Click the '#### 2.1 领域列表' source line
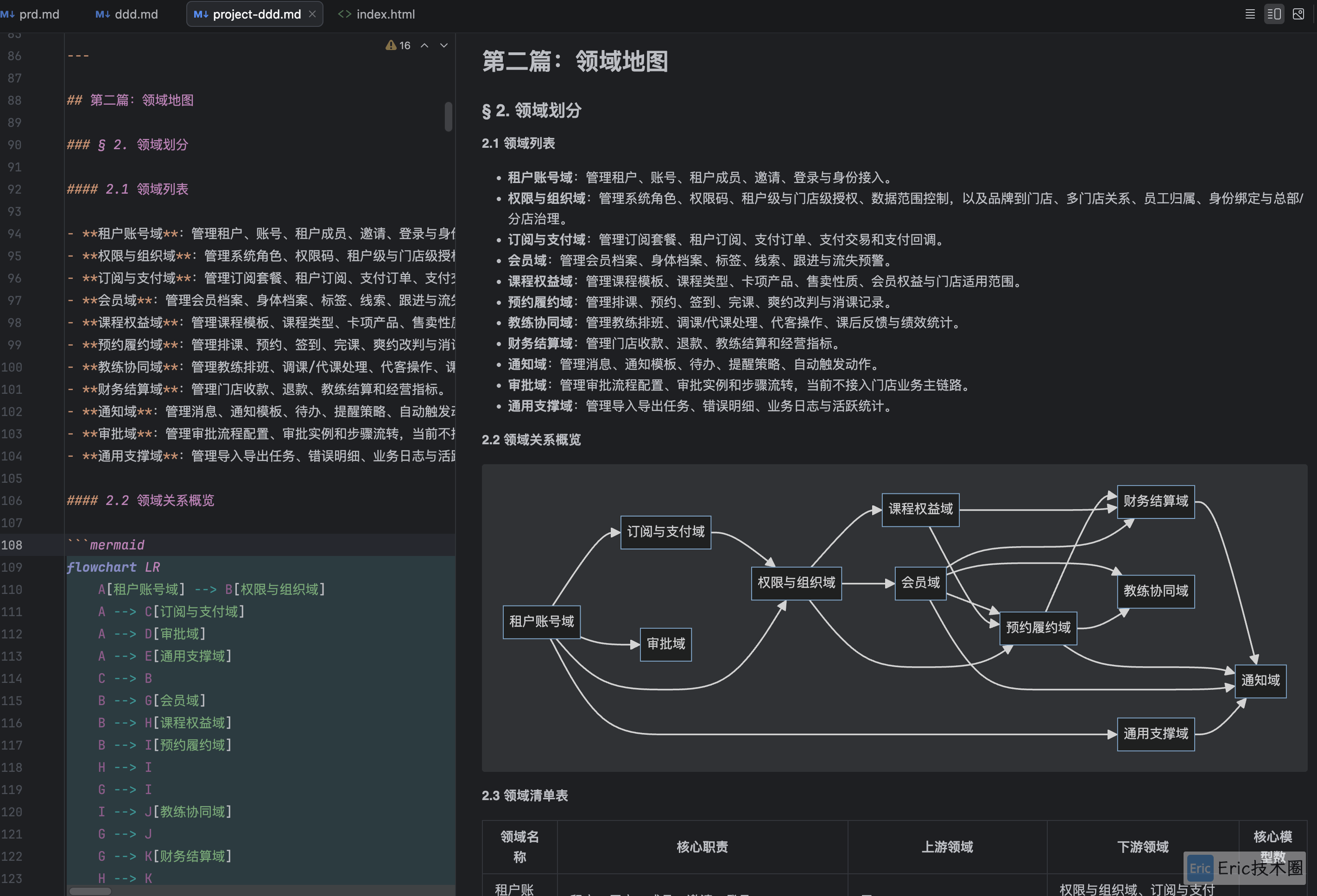Image resolution: width=1317 pixels, height=896 pixels. point(127,189)
